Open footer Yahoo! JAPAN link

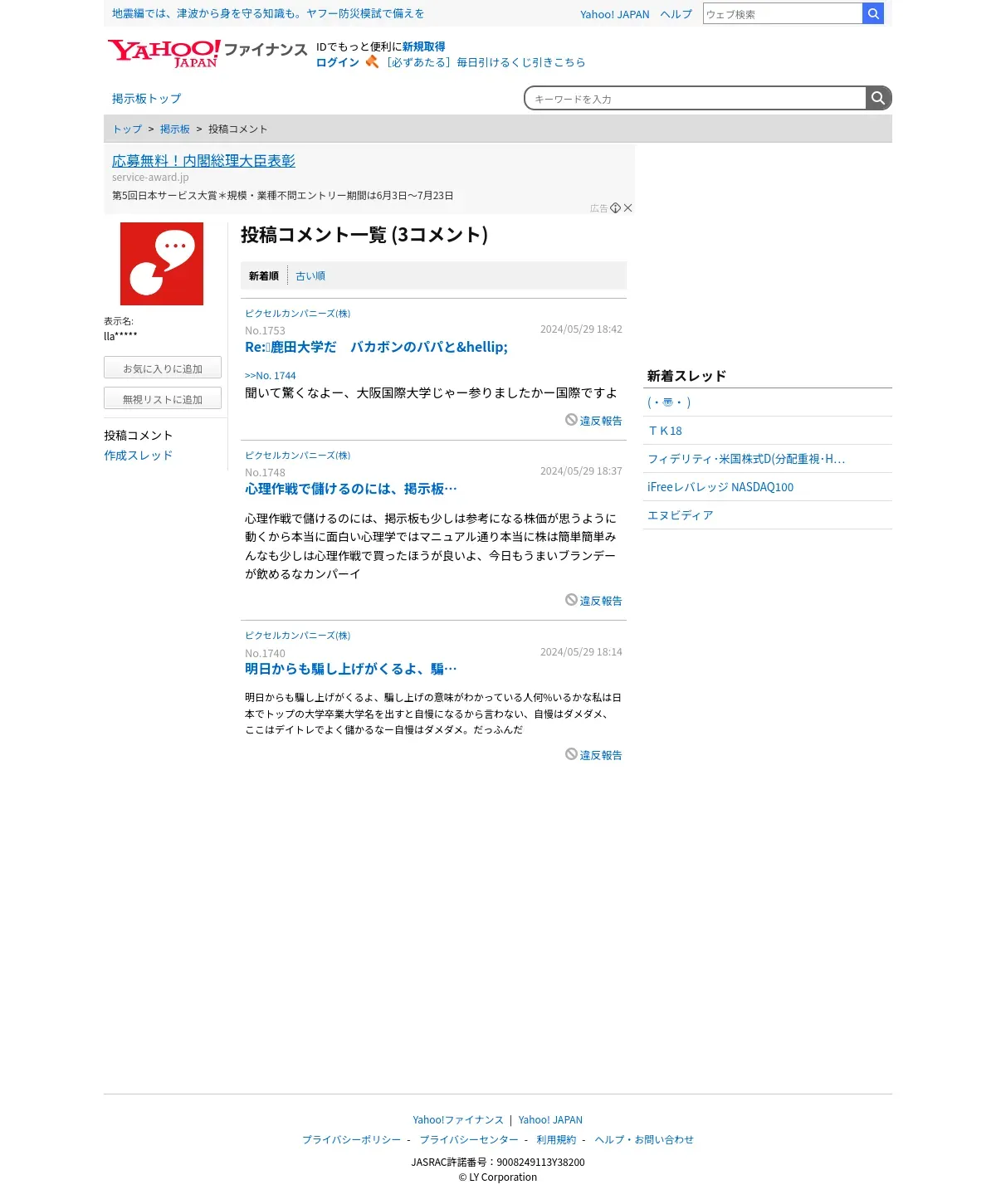550,1120
